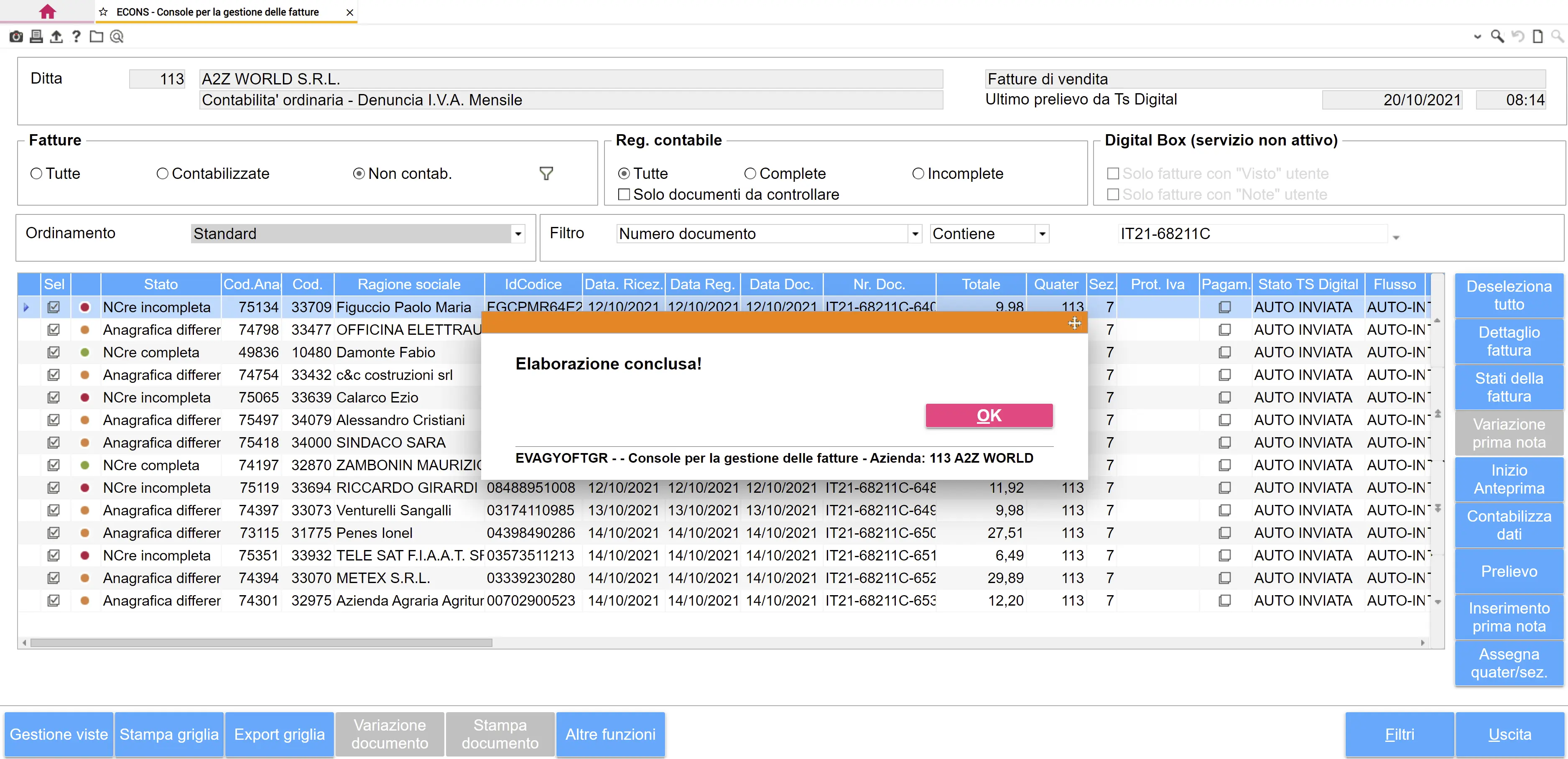Click the upload arrow icon
Viewport: 1568px width, 759px height.
56,36
